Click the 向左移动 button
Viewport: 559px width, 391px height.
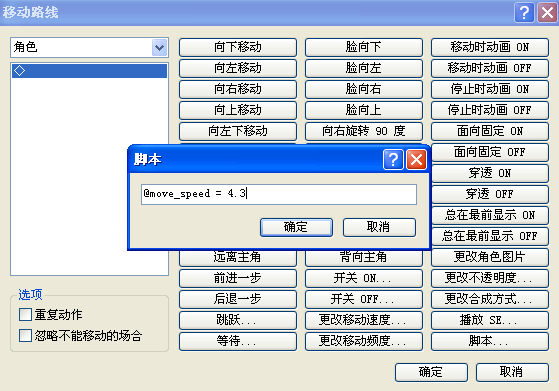[238, 68]
